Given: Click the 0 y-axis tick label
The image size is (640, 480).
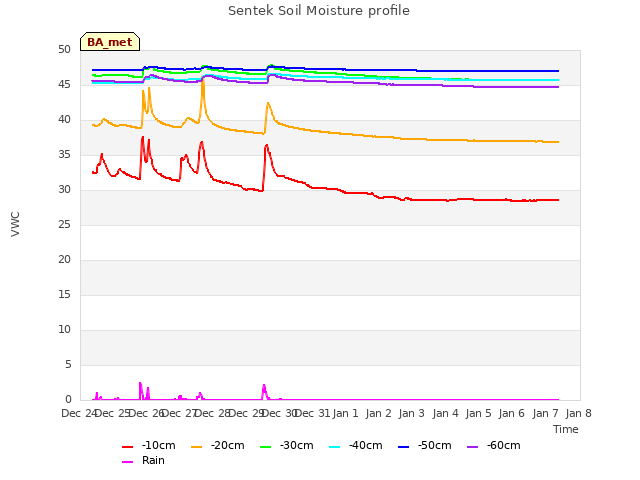Looking at the screenshot, I should click(x=68, y=400).
